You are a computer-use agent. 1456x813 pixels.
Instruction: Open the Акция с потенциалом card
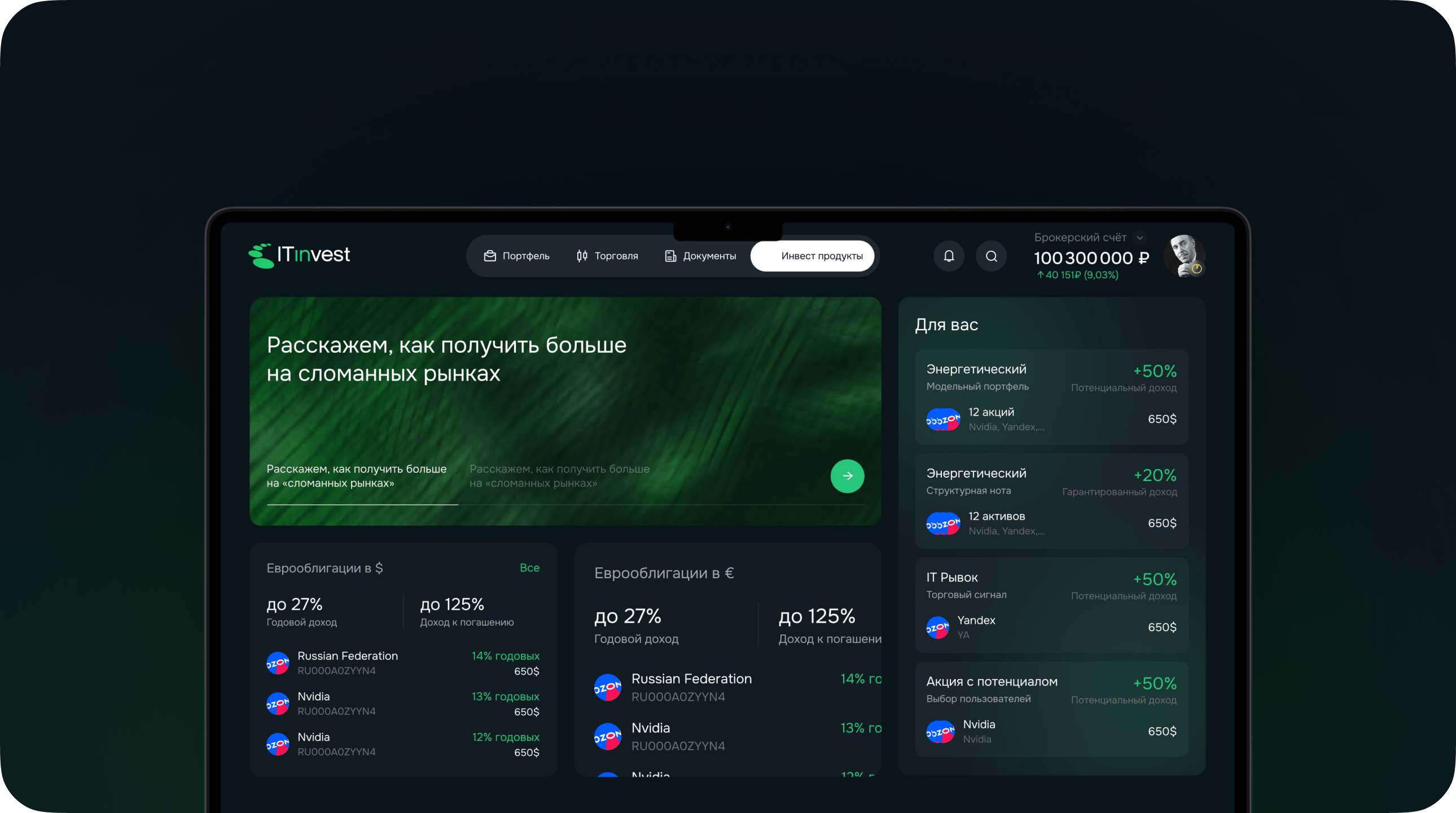pos(1051,709)
